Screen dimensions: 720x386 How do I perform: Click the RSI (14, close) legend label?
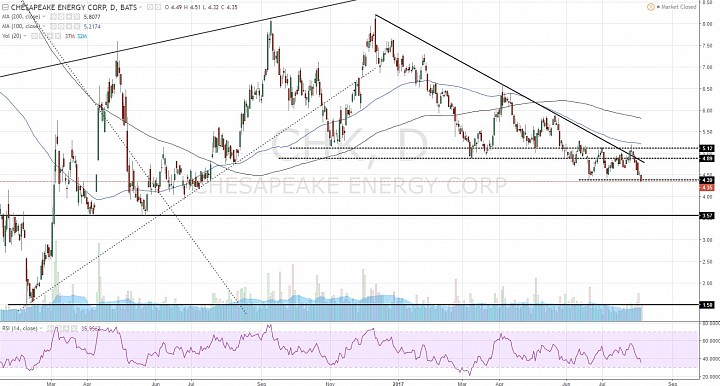pyautogui.click(x=20, y=329)
